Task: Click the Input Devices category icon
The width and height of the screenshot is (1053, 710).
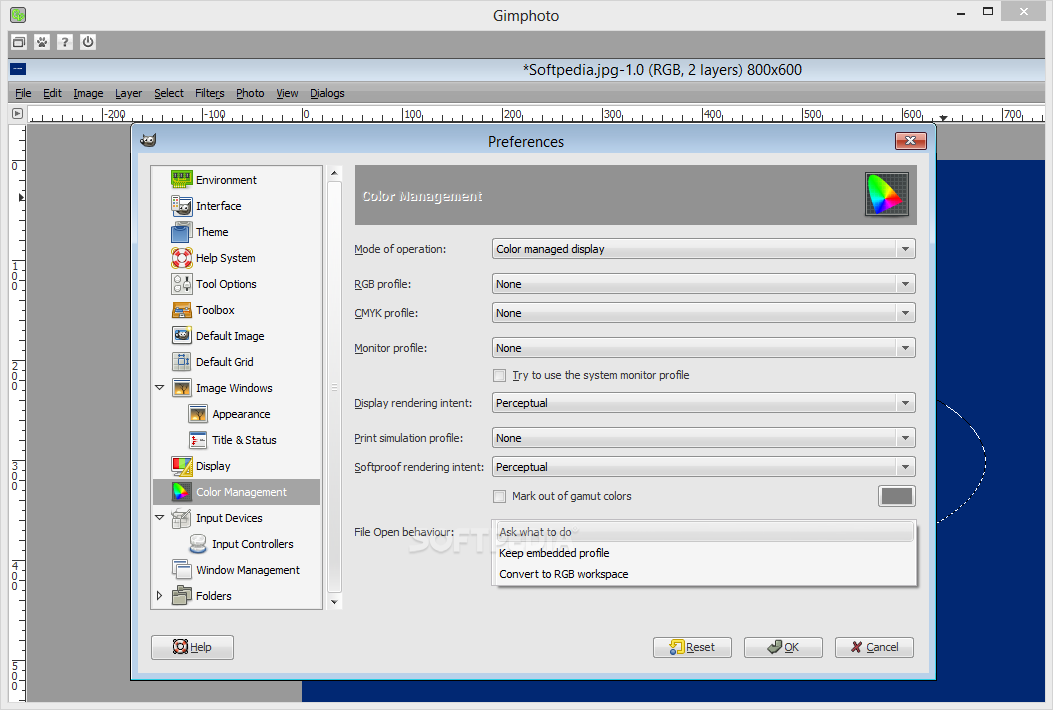Action: pyautogui.click(x=181, y=518)
